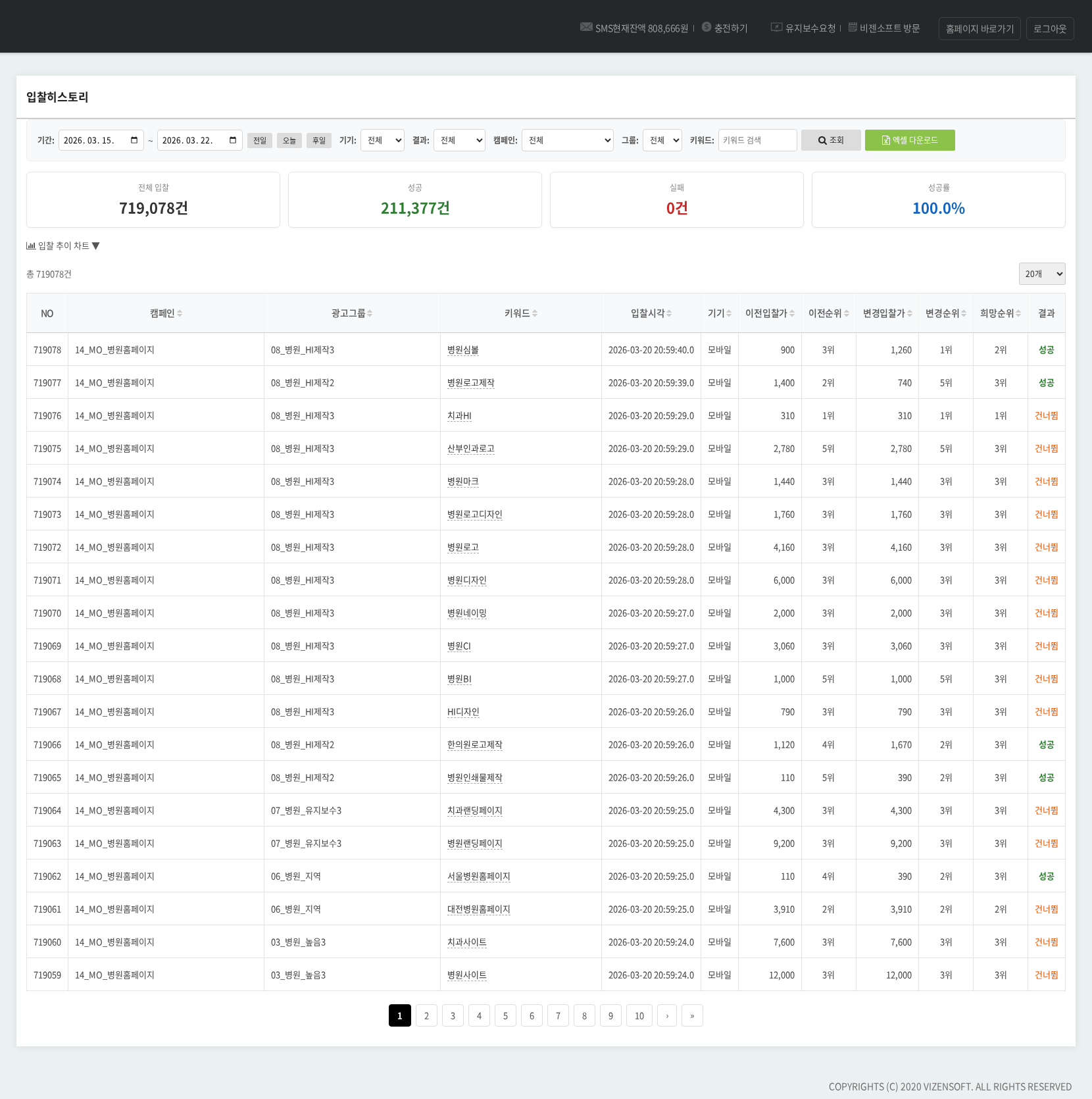The height and width of the screenshot is (1099, 1092).
Task: Download data with 엑셀 다운로드 button
Action: pyautogui.click(x=910, y=140)
